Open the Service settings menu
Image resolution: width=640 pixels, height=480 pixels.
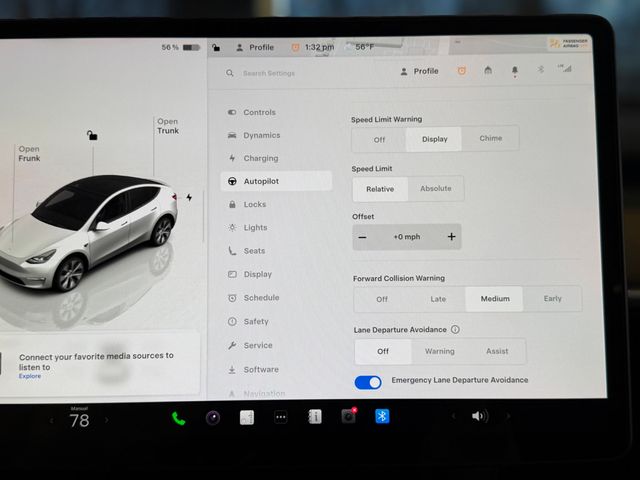(276, 345)
